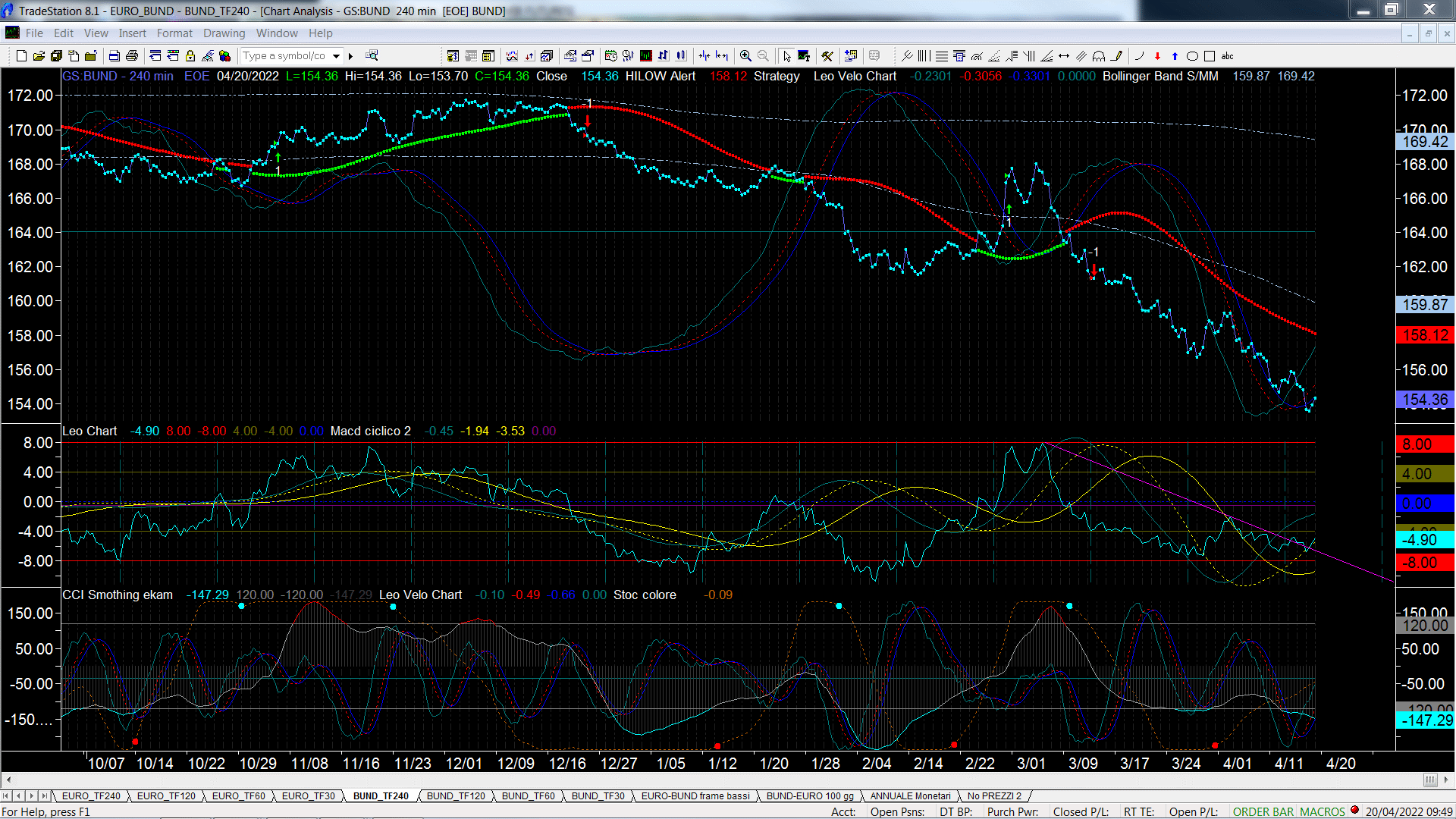Screen dimensions: 1456x819
Task: Select the blue up arrow tool
Action: pyautogui.click(x=1175, y=56)
